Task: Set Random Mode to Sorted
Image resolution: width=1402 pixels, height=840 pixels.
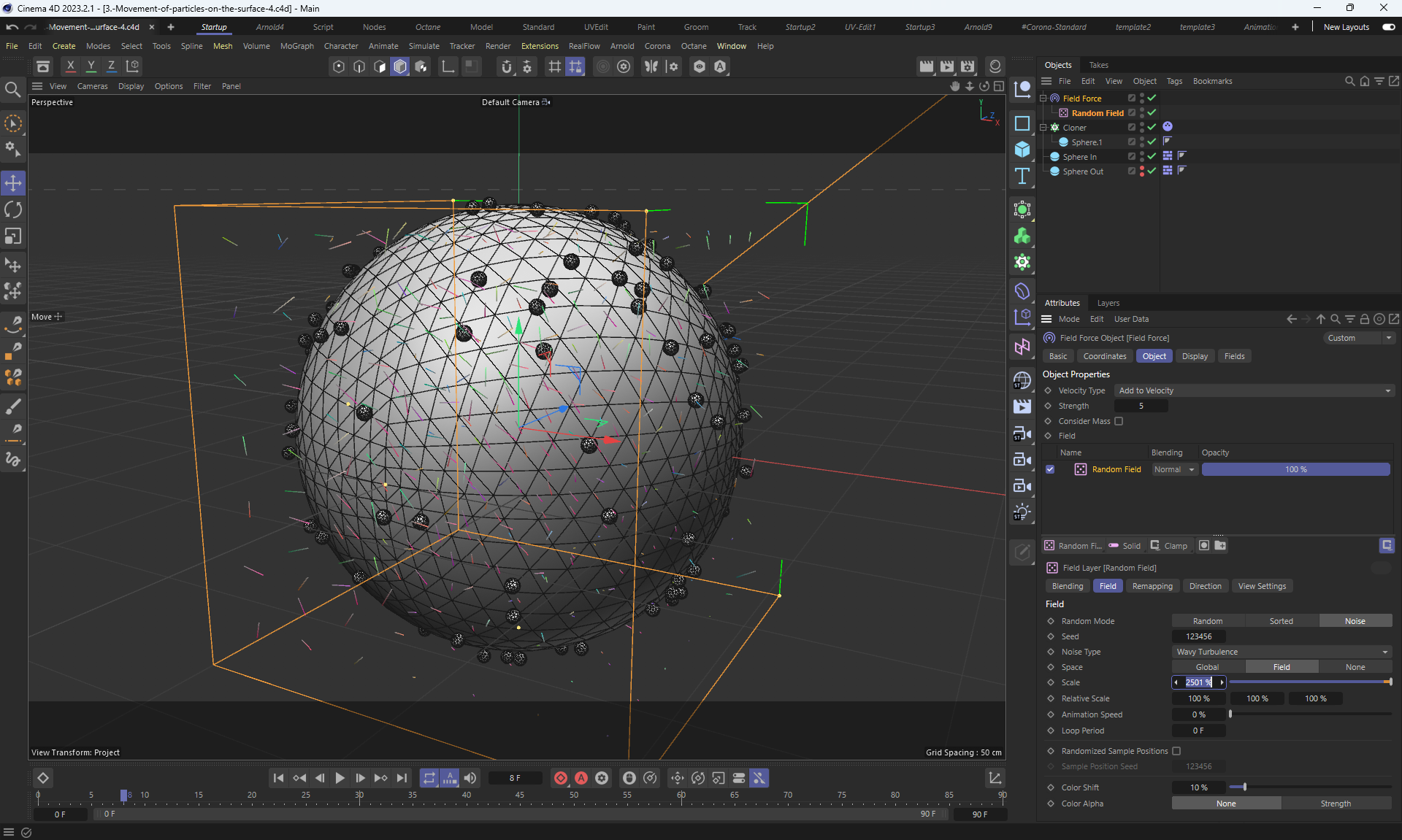Action: (x=1281, y=621)
